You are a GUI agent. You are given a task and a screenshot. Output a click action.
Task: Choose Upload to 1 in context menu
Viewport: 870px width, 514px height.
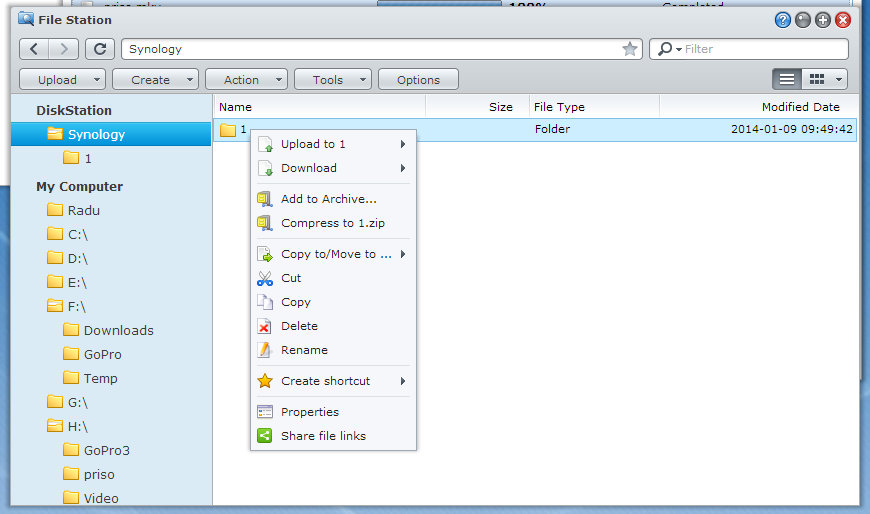[333, 144]
